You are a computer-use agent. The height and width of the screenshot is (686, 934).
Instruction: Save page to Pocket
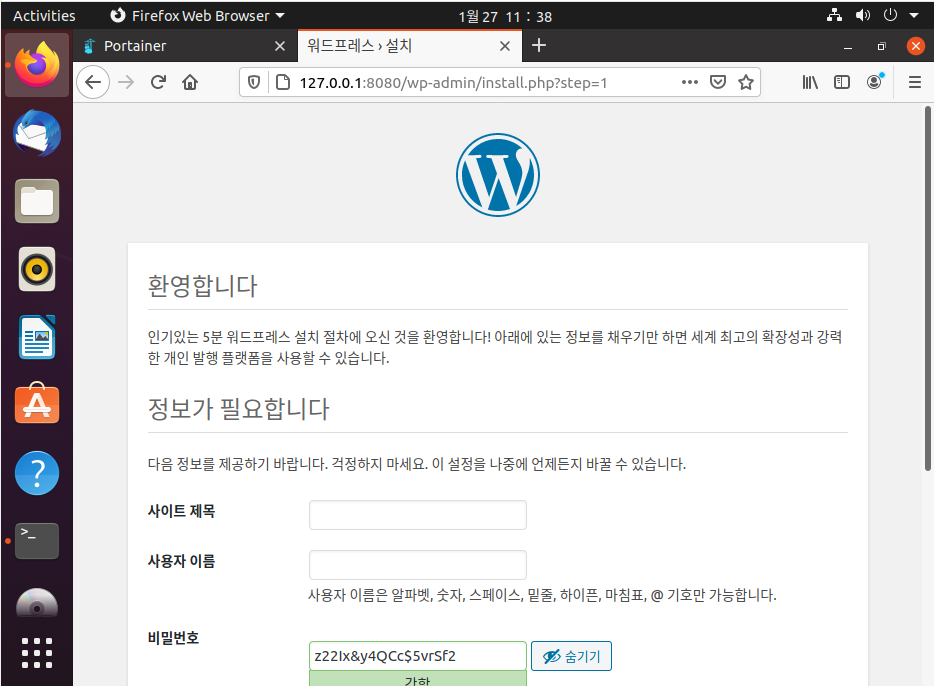click(x=718, y=82)
